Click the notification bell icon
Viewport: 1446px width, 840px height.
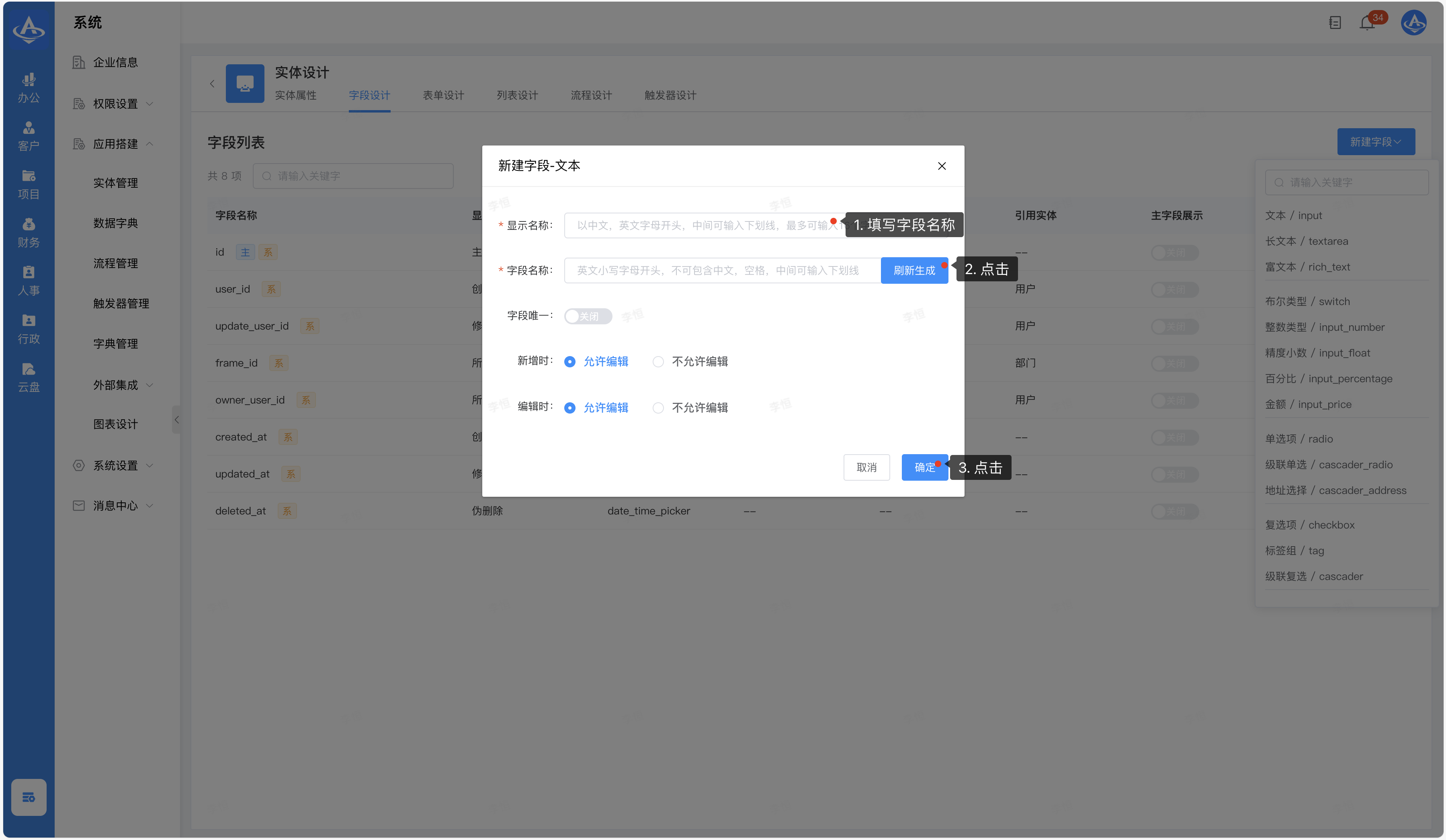tap(1367, 23)
